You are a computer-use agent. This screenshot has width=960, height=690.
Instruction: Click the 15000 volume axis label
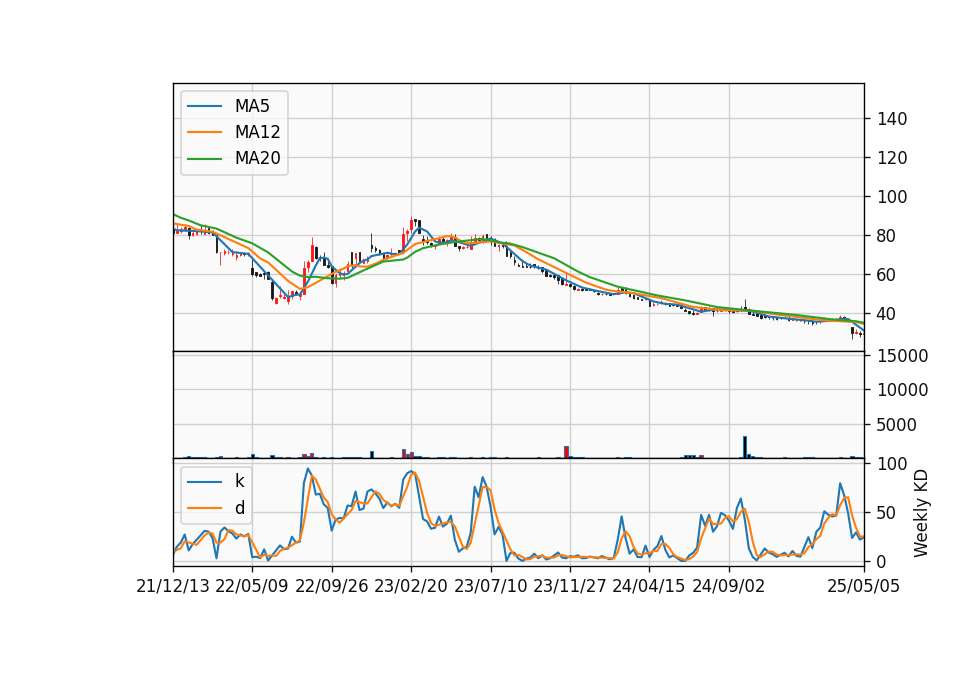[x=902, y=356]
